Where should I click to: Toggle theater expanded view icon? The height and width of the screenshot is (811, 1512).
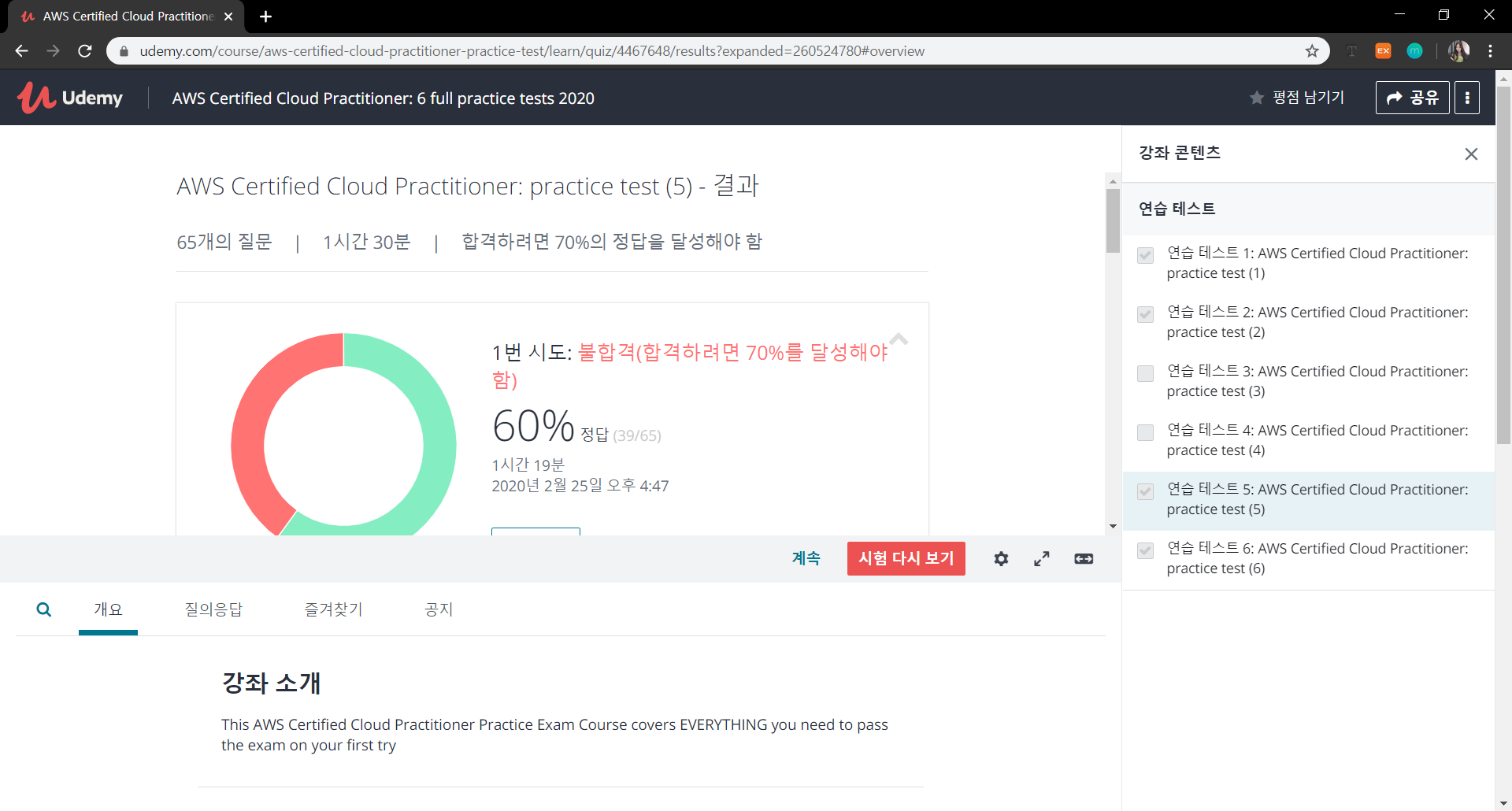coord(1084,558)
